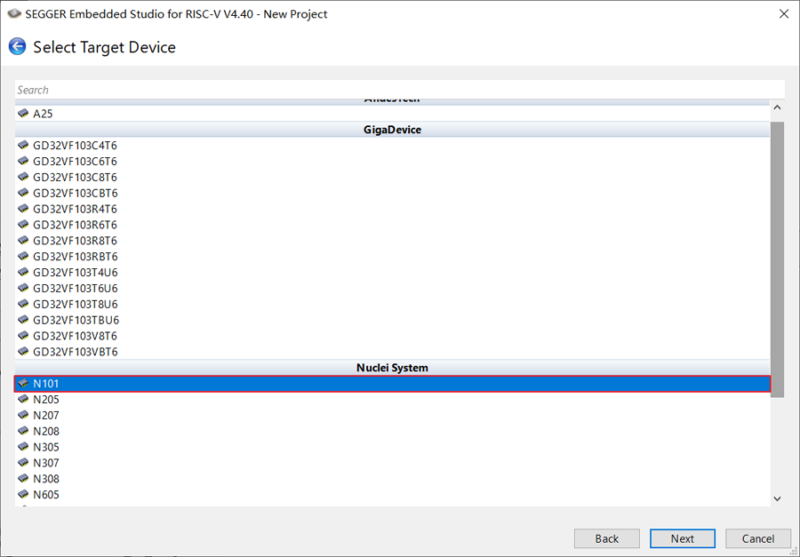Click the scrollbar up arrow

(777, 107)
